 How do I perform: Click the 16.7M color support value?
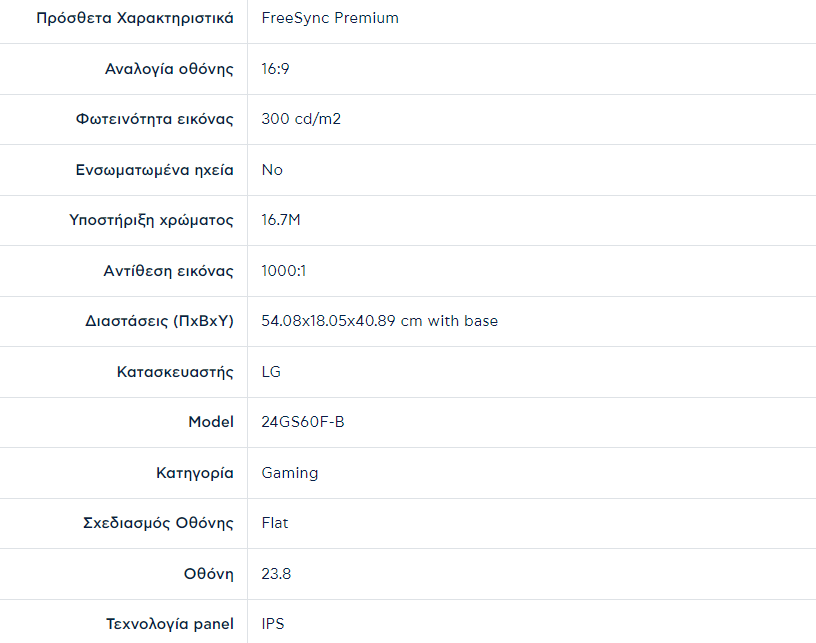click(281, 220)
